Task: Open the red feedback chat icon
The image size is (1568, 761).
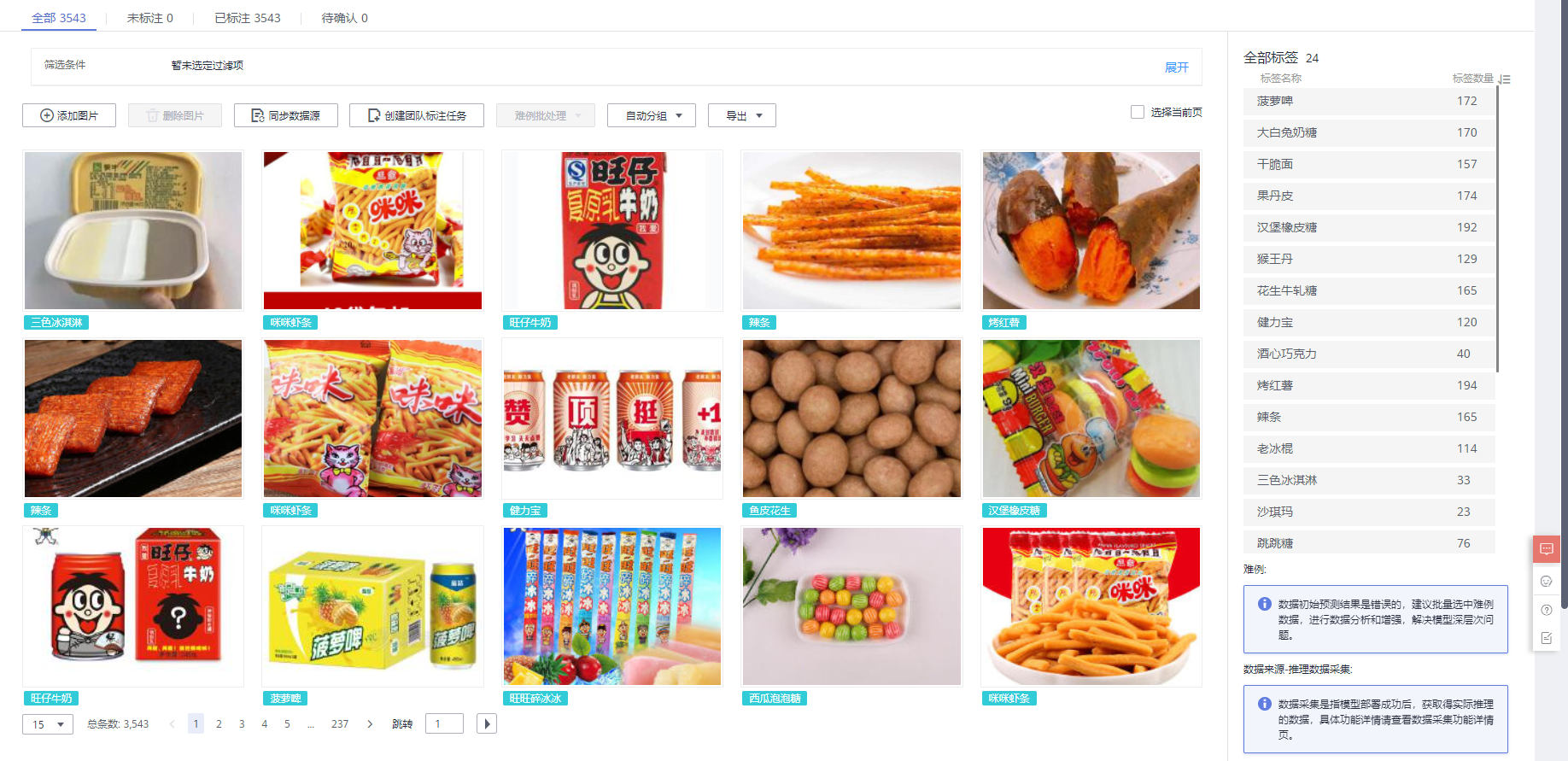Action: tap(1547, 549)
